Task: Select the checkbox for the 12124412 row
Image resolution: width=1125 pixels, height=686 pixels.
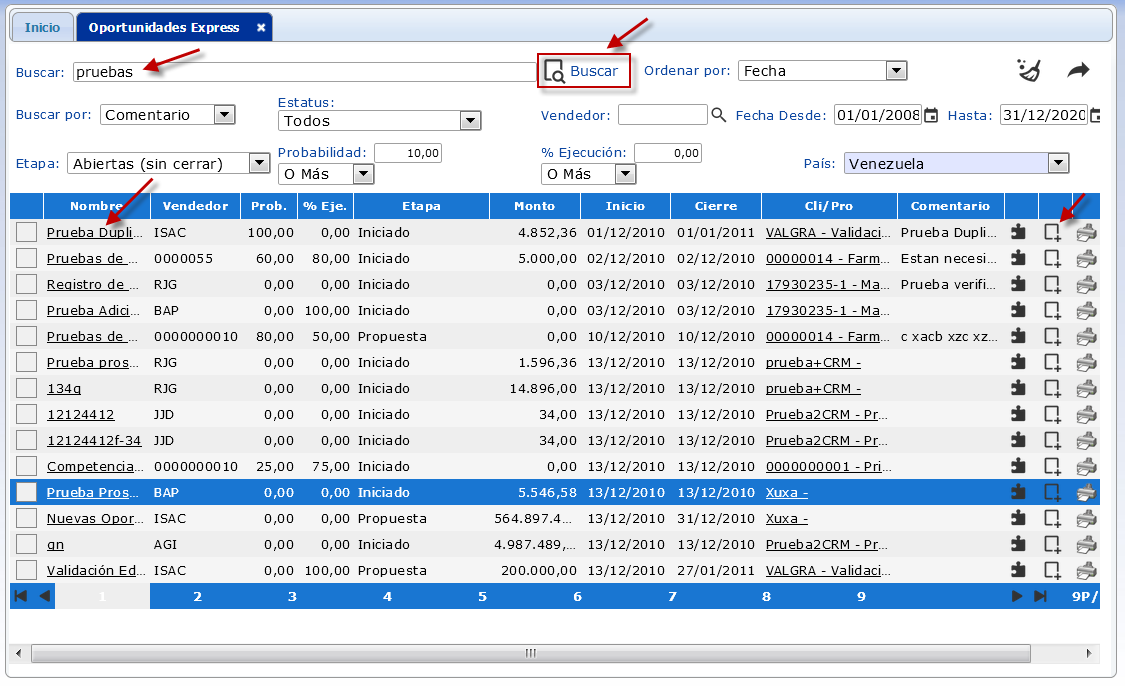Action: point(27,414)
